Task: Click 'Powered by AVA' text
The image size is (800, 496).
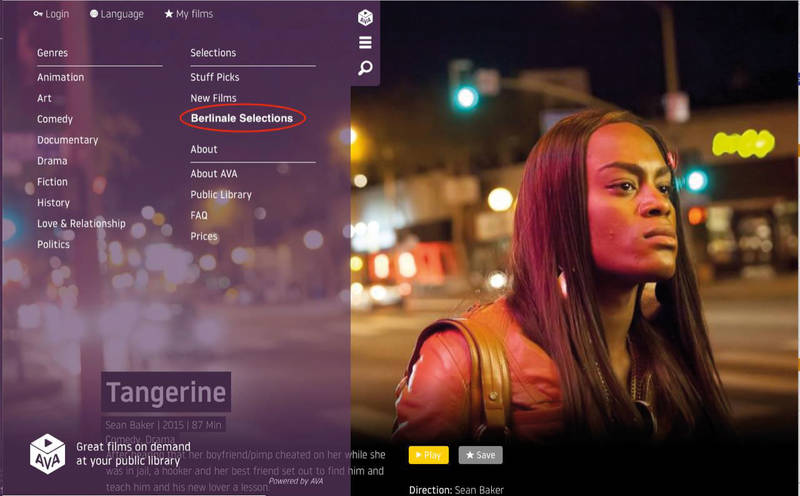Action: [x=296, y=481]
